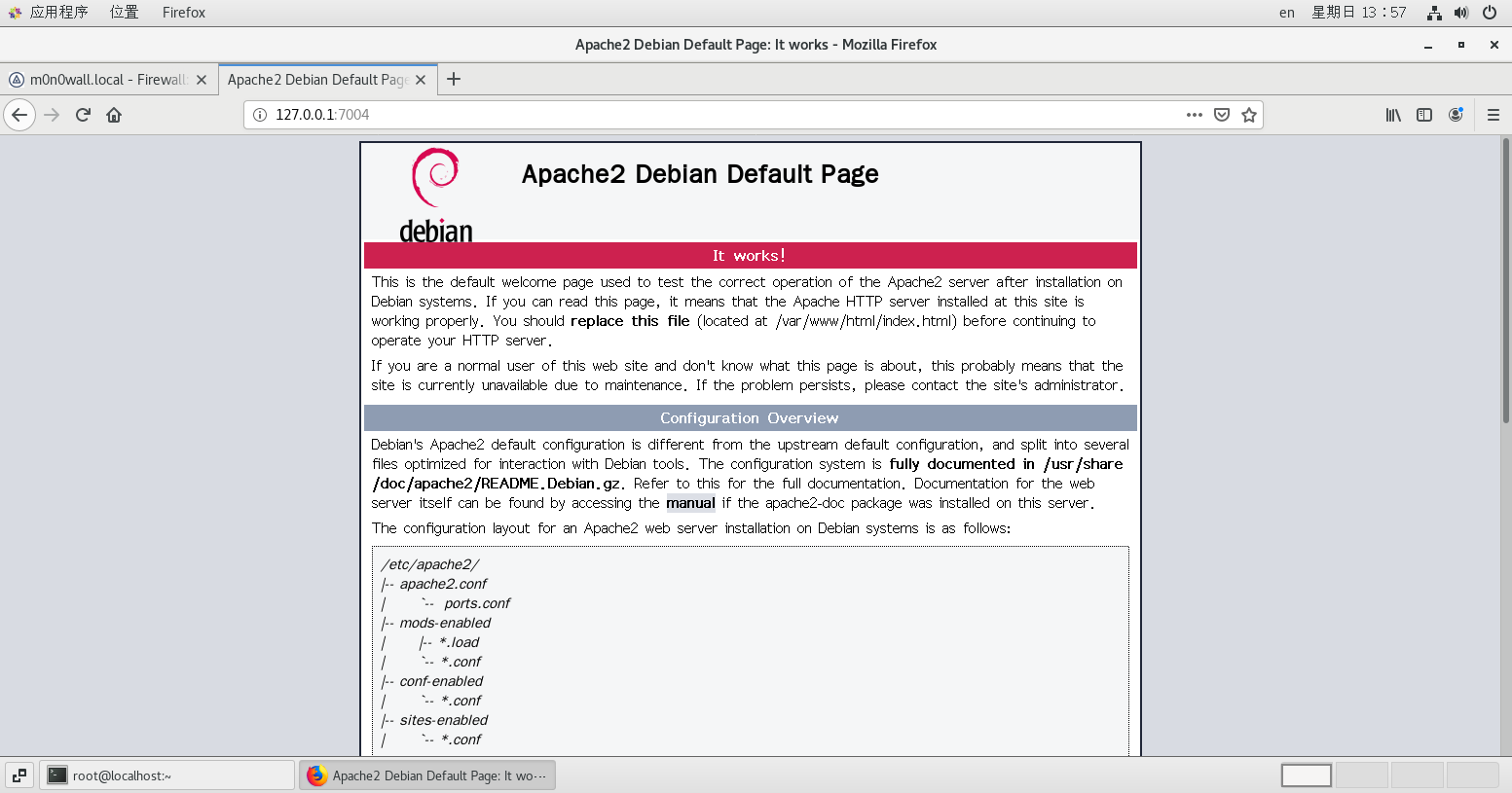1512x793 pixels.
Task: Open a new tab with plus button
Action: (x=454, y=80)
